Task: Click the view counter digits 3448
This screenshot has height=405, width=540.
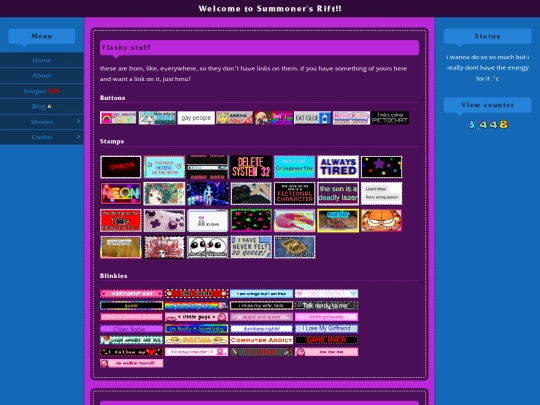Action: (488, 124)
